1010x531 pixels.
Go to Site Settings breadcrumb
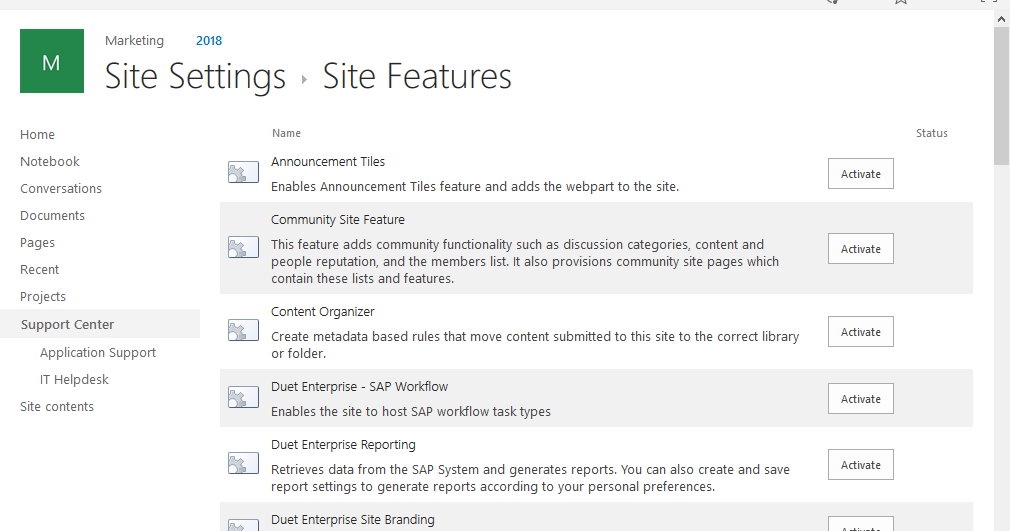point(195,77)
